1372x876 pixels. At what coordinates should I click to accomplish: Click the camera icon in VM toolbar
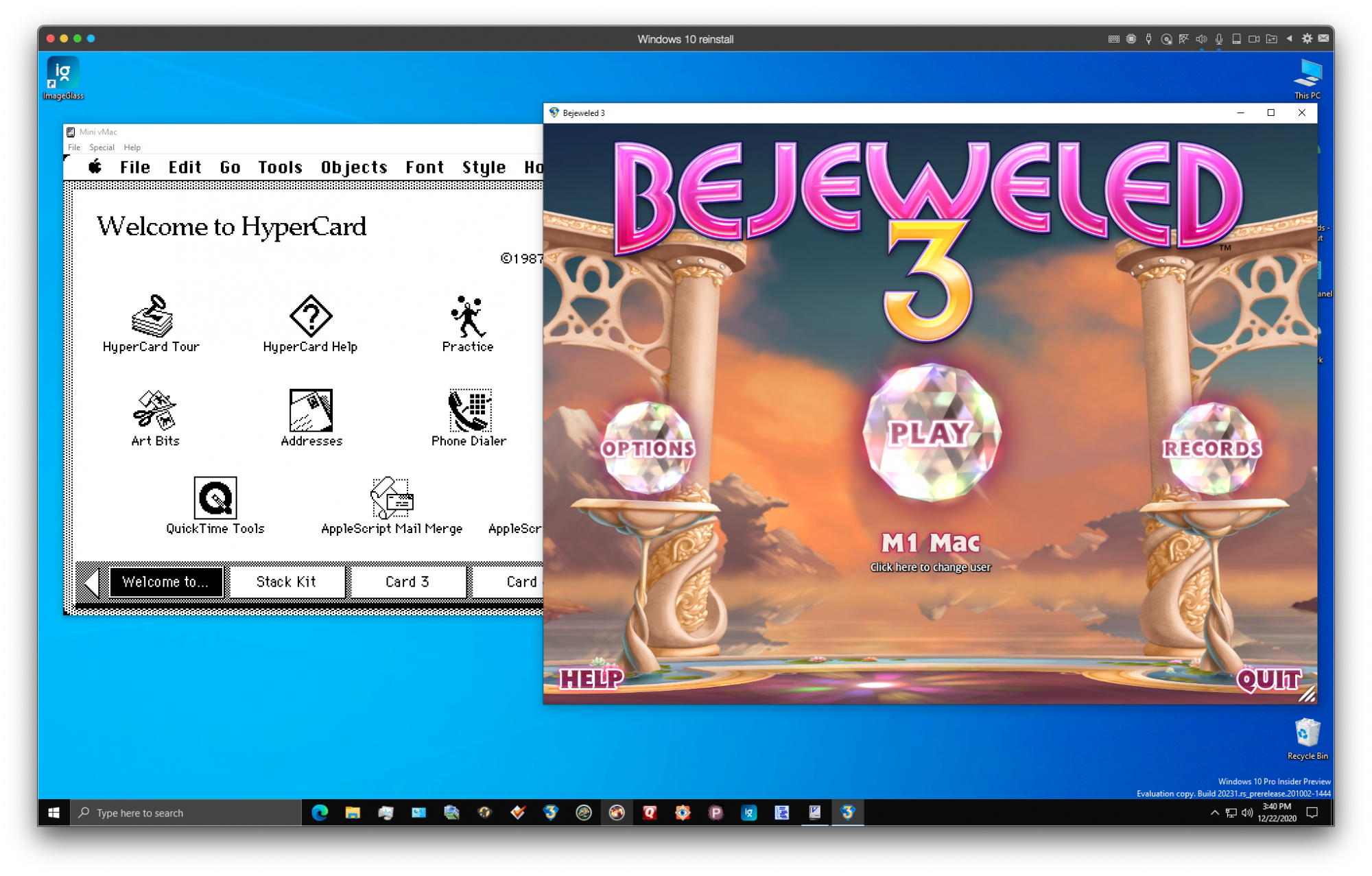pos(1254,39)
